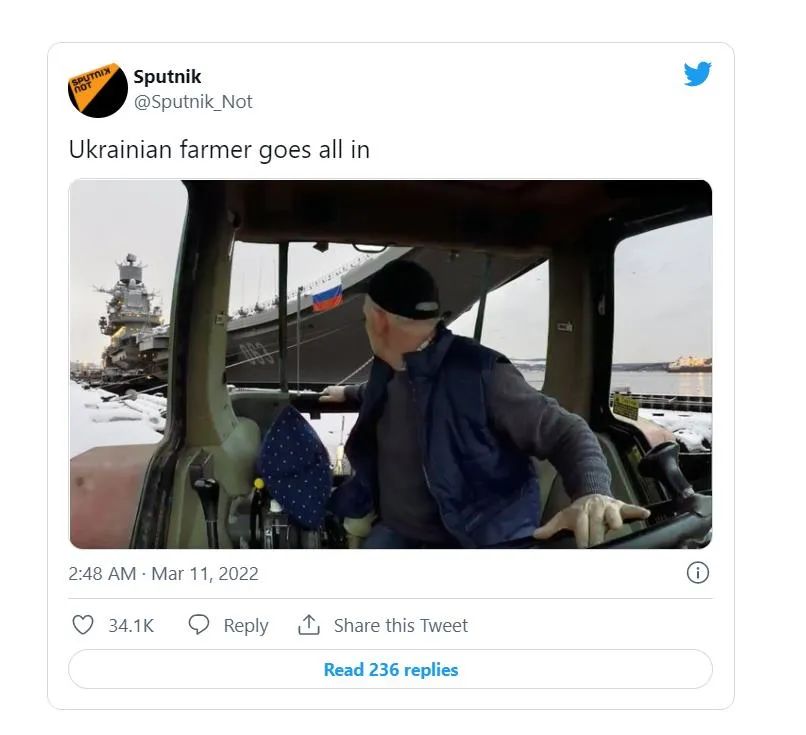Open the tweet timestamp Mar 11, 2022
This screenshot has width=806, height=735.
pyautogui.click(x=205, y=574)
